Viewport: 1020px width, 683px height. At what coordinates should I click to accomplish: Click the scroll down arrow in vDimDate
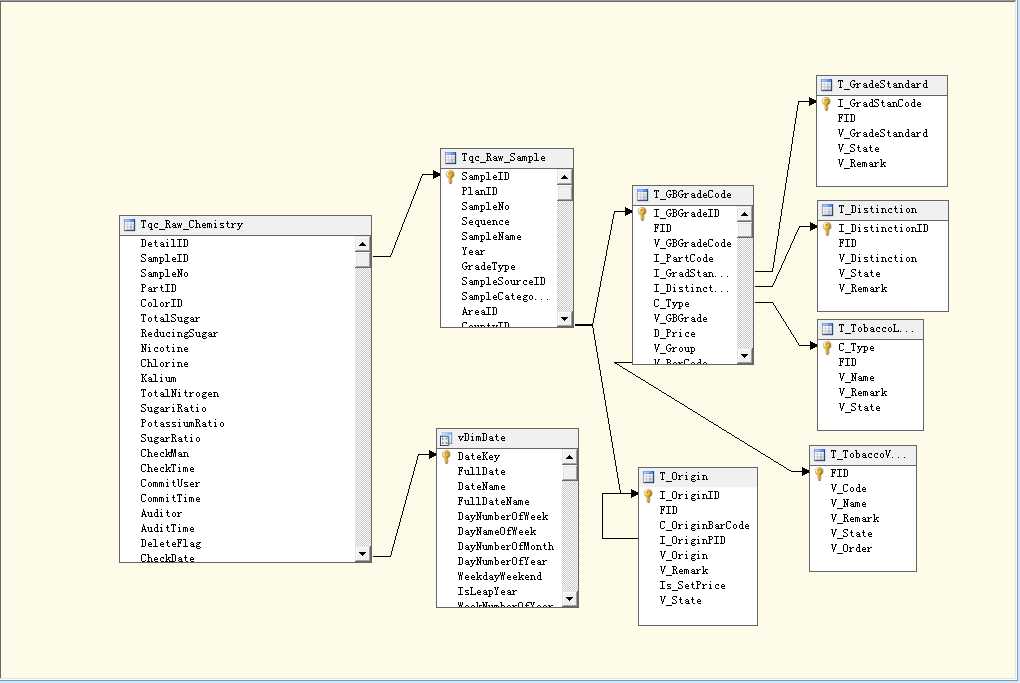pos(569,599)
